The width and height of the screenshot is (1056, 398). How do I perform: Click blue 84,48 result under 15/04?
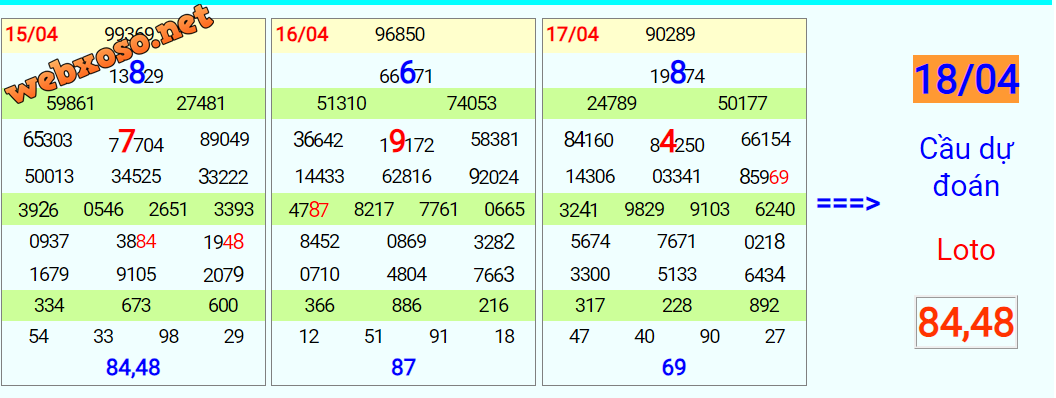[133, 368]
